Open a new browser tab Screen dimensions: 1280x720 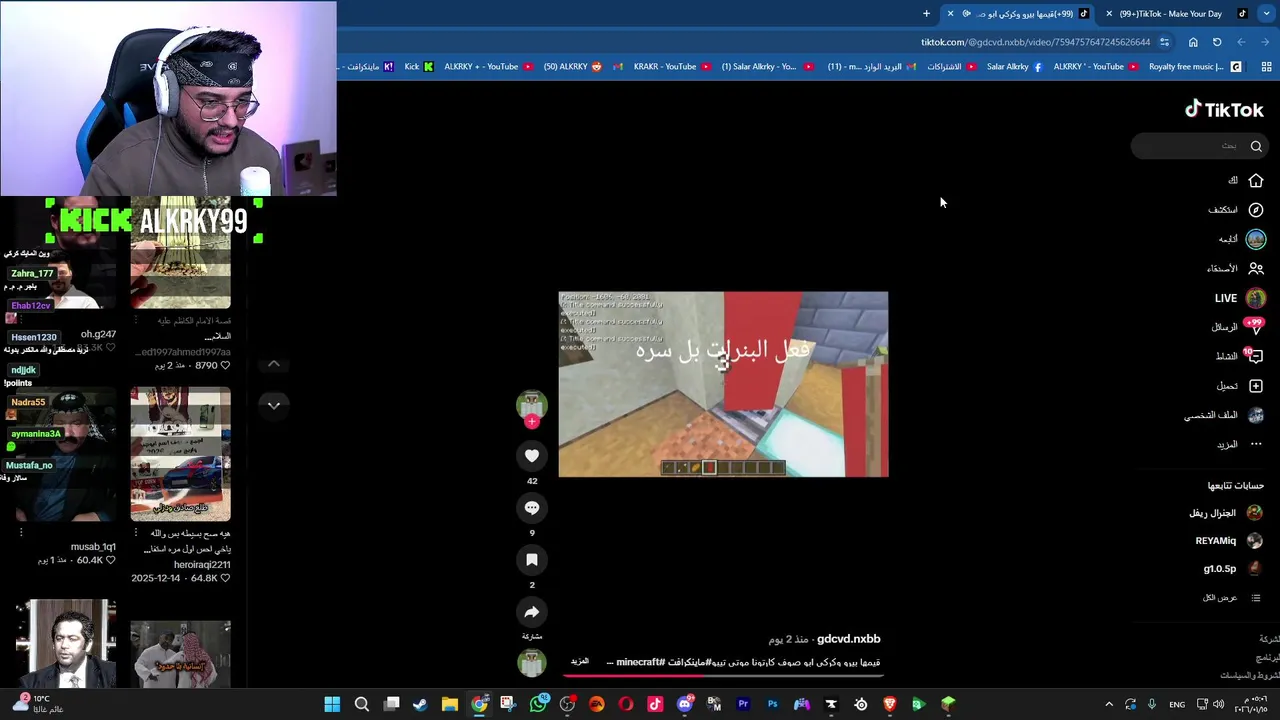click(x=926, y=14)
